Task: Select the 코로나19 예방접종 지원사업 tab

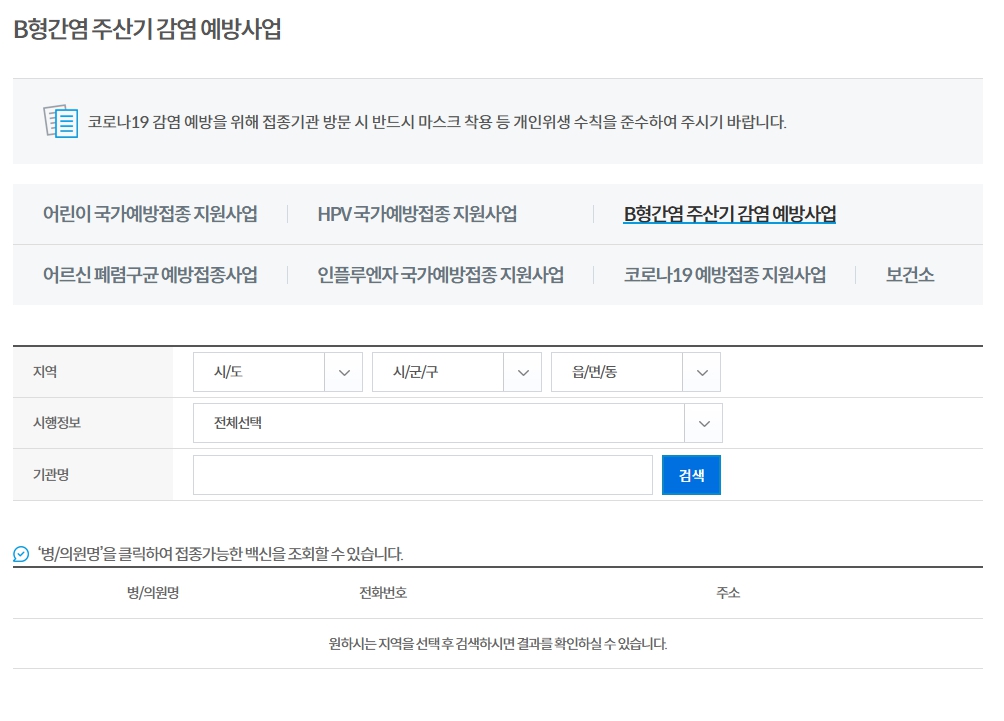Action: pyautogui.click(x=723, y=274)
